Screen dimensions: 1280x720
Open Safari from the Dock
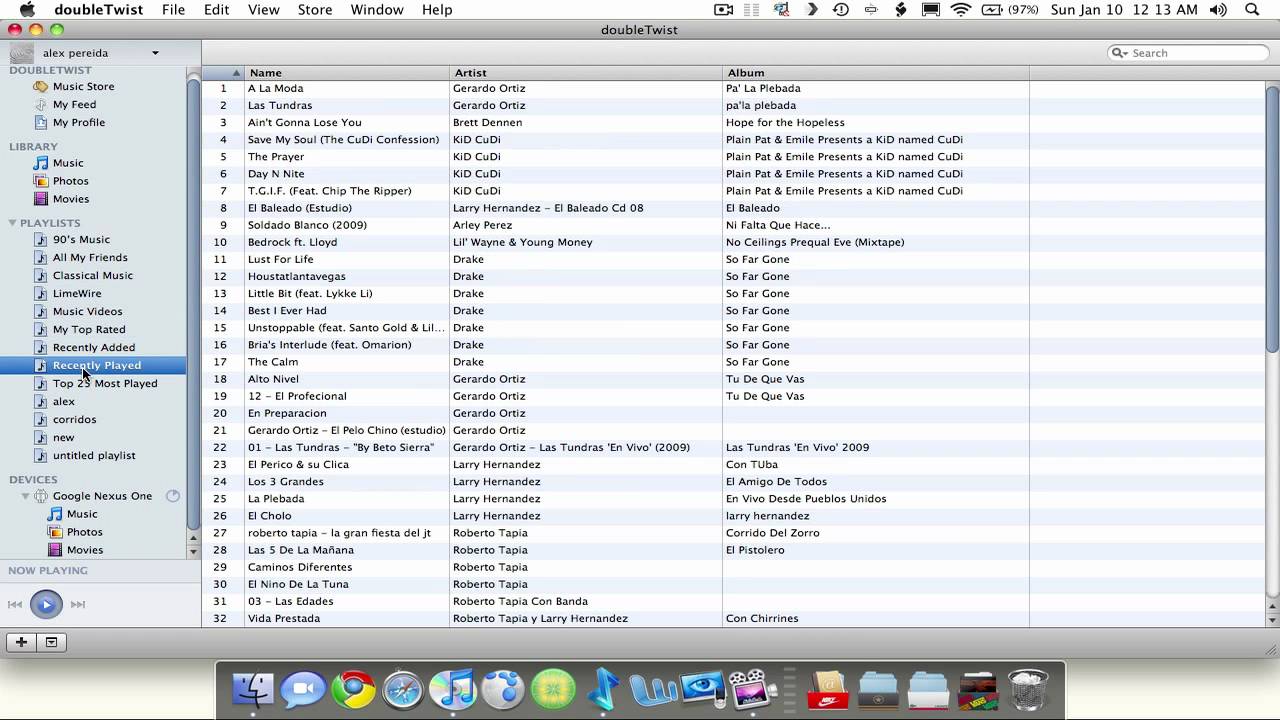[403, 689]
